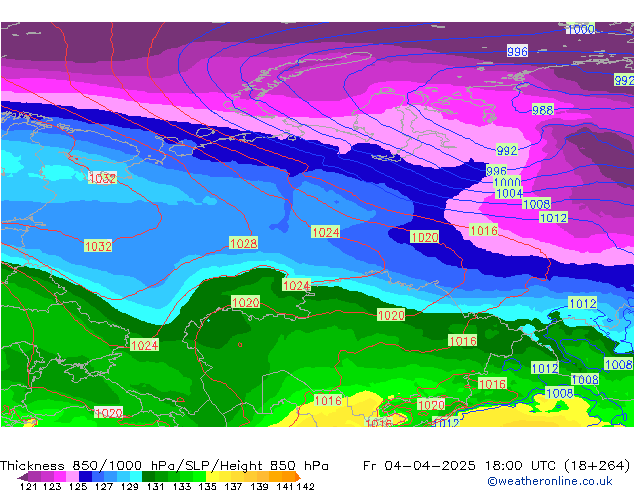Image resolution: width=634 pixels, height=490 pixels.
Task: Click the cyan legend swatch after 129
Action: click(136, 477)
